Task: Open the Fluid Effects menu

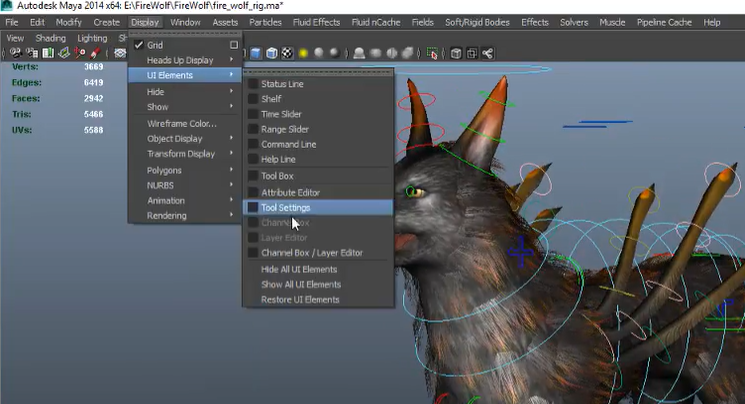Action: (x=316, y=22)
